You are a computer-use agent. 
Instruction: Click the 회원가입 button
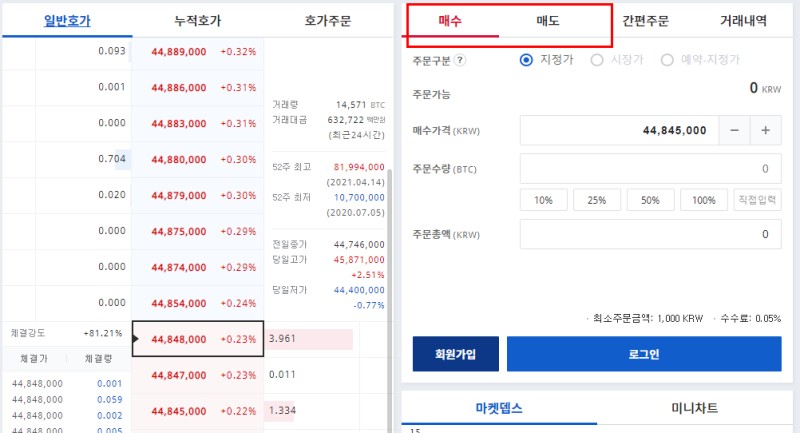tap(456, 354)
